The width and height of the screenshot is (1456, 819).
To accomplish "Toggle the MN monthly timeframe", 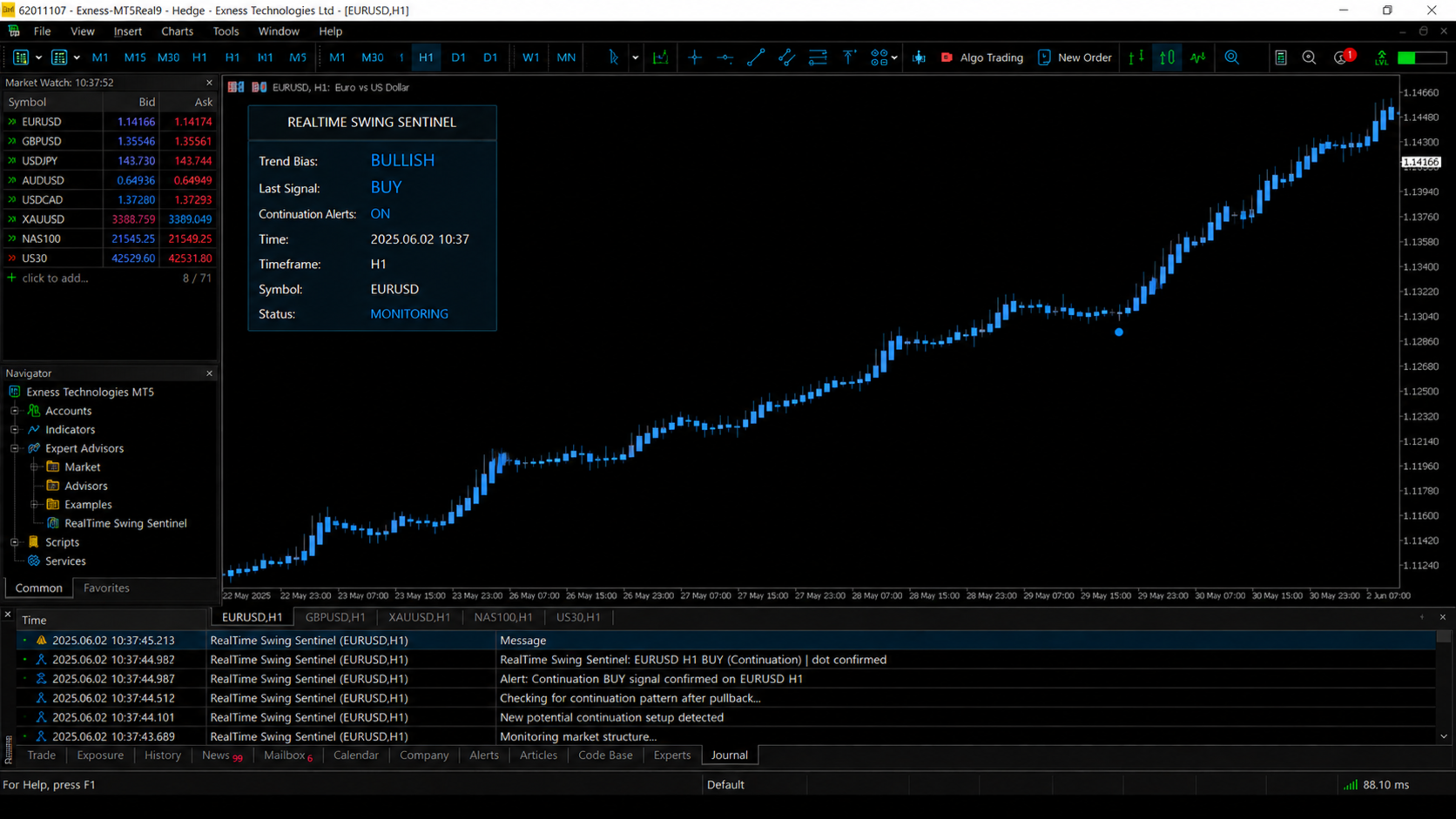I will (x=566, y=57).
